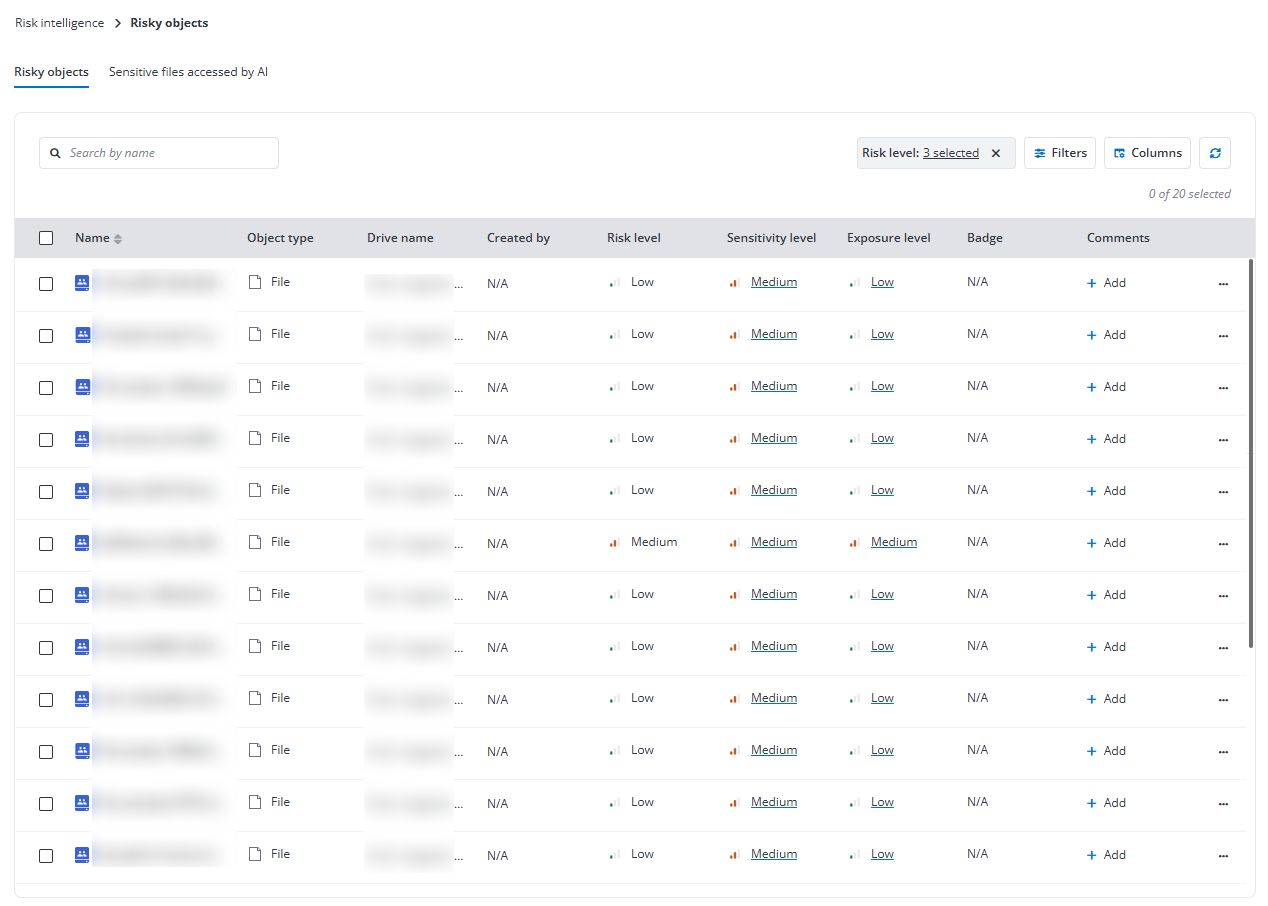Open the three-dot menu on first row

pyautogui.click(x=1223, y=284)
